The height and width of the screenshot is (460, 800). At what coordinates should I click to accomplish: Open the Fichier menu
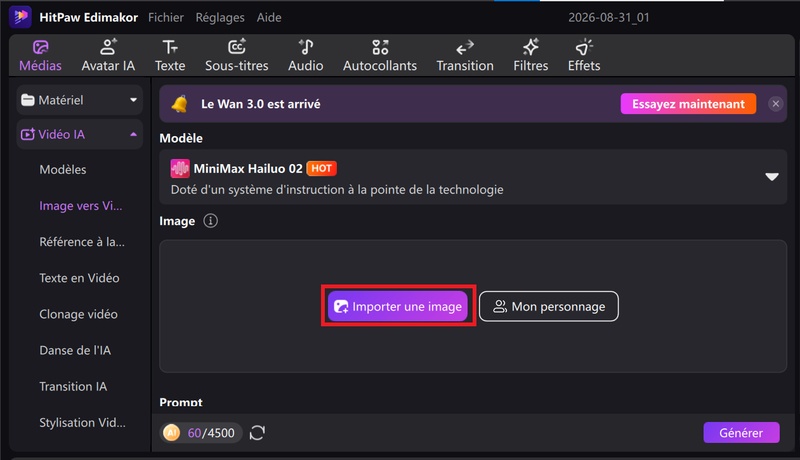tap(166, 17)
